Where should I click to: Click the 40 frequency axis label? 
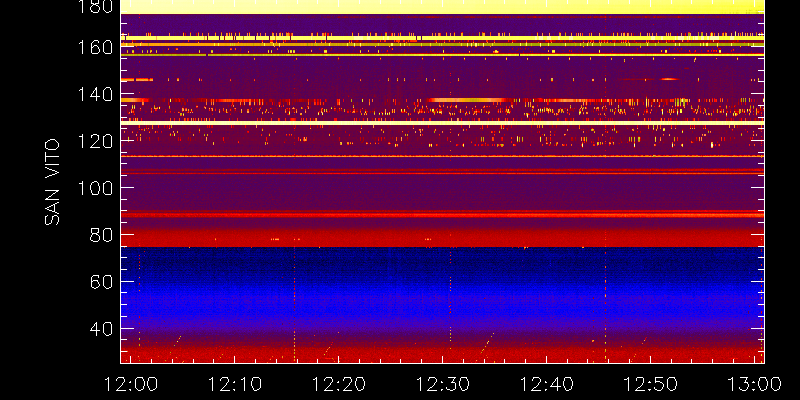click(x=101, y=328)
